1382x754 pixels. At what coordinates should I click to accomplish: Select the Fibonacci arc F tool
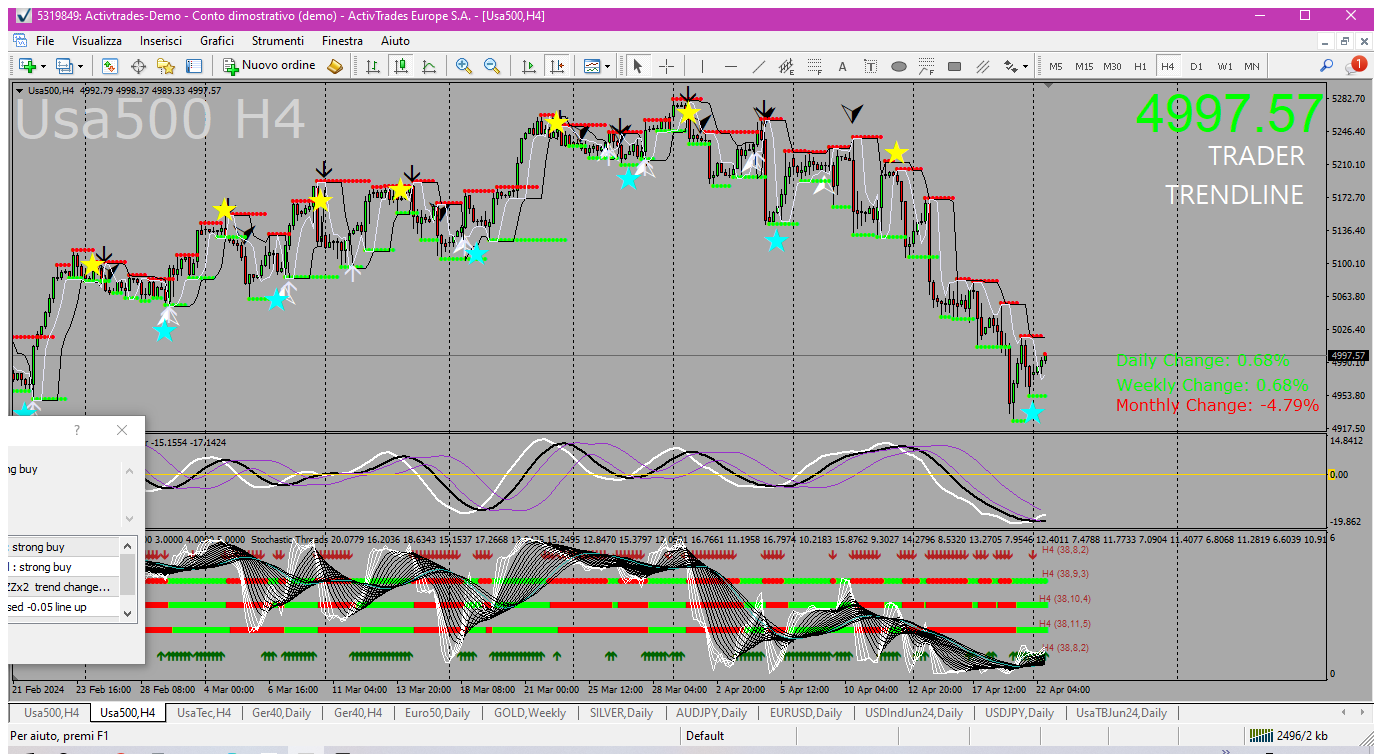coord(927,66)
